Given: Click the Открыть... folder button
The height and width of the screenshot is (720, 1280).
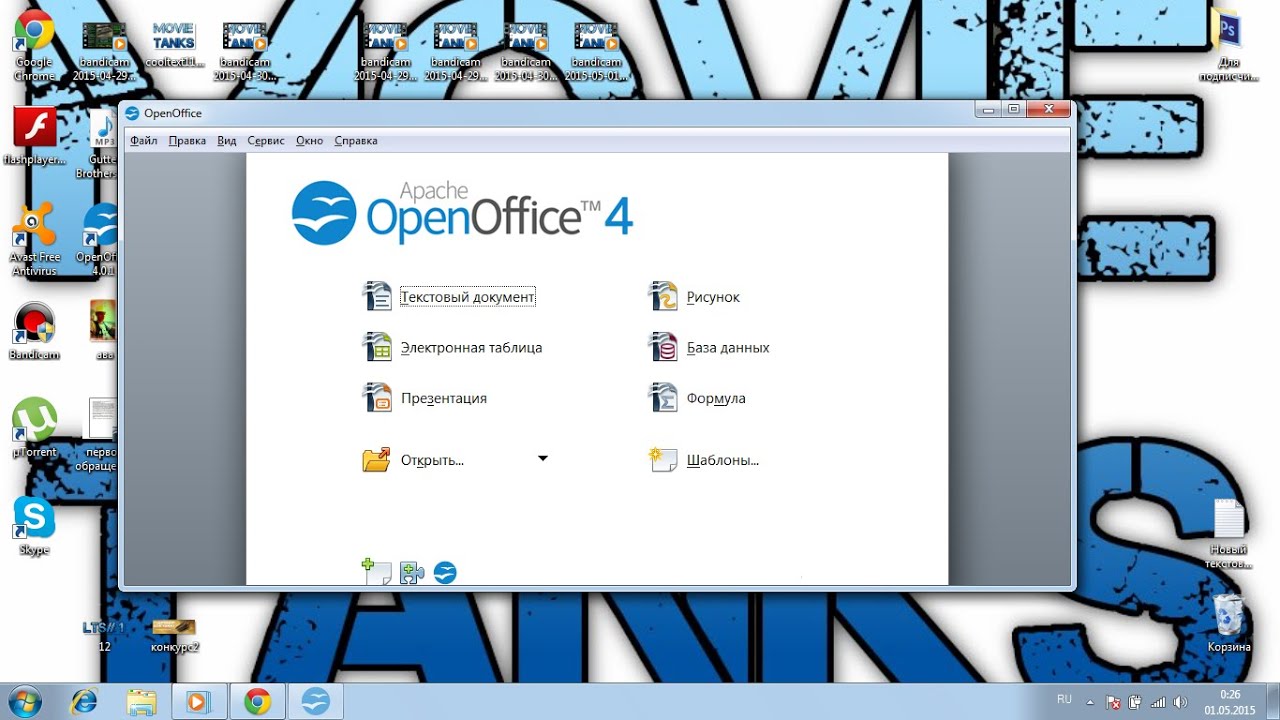Looking at the screenshot, I should [x=413, y=460].
